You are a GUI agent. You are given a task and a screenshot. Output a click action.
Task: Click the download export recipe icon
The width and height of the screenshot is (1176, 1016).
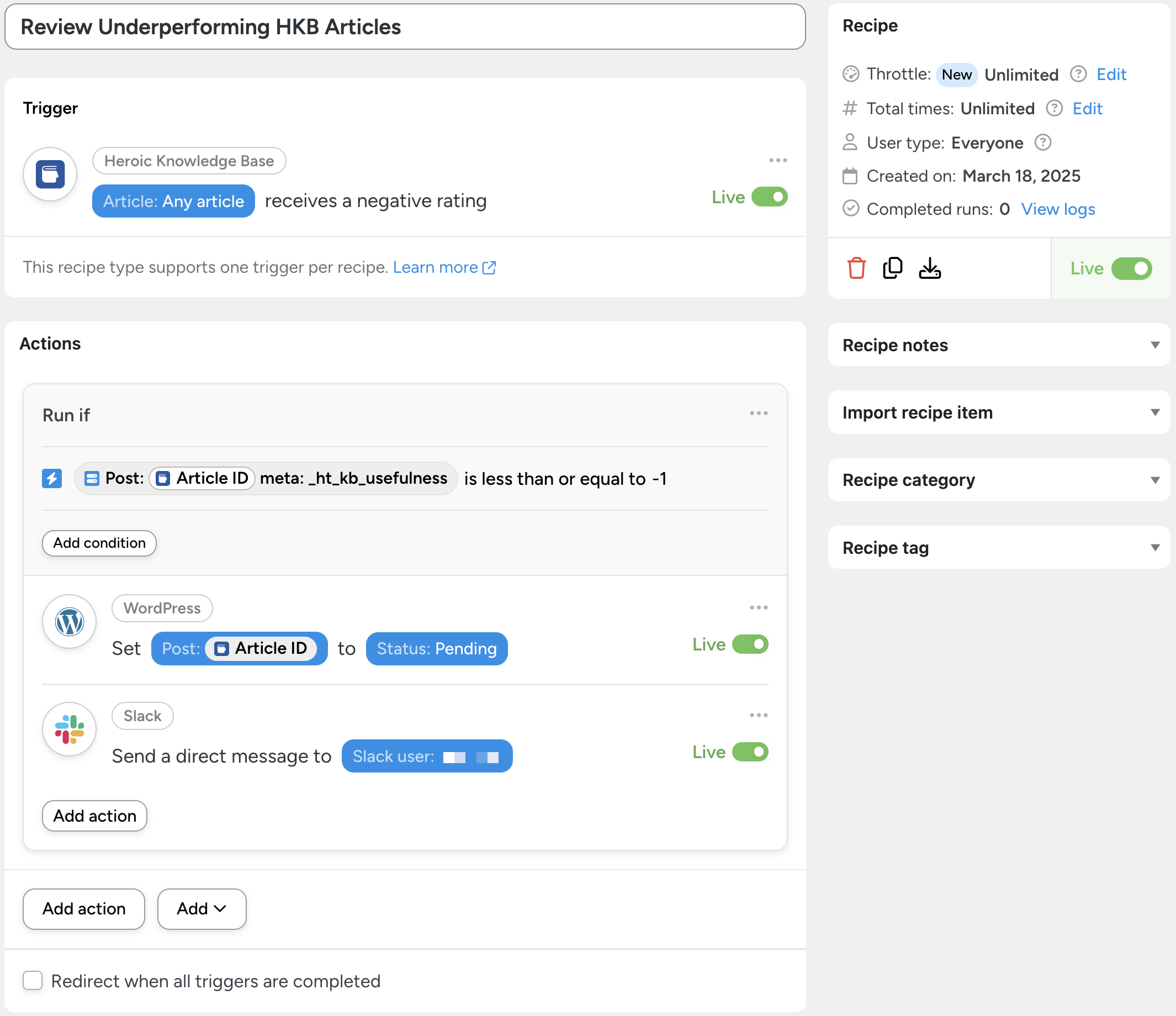click(929, 268)
